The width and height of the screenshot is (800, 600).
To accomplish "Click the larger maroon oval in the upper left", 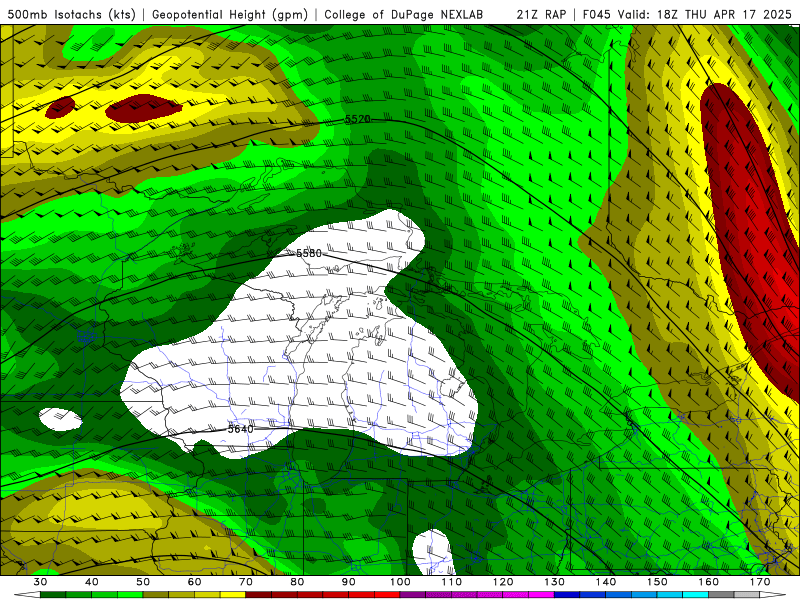I will tap(143, 108).
